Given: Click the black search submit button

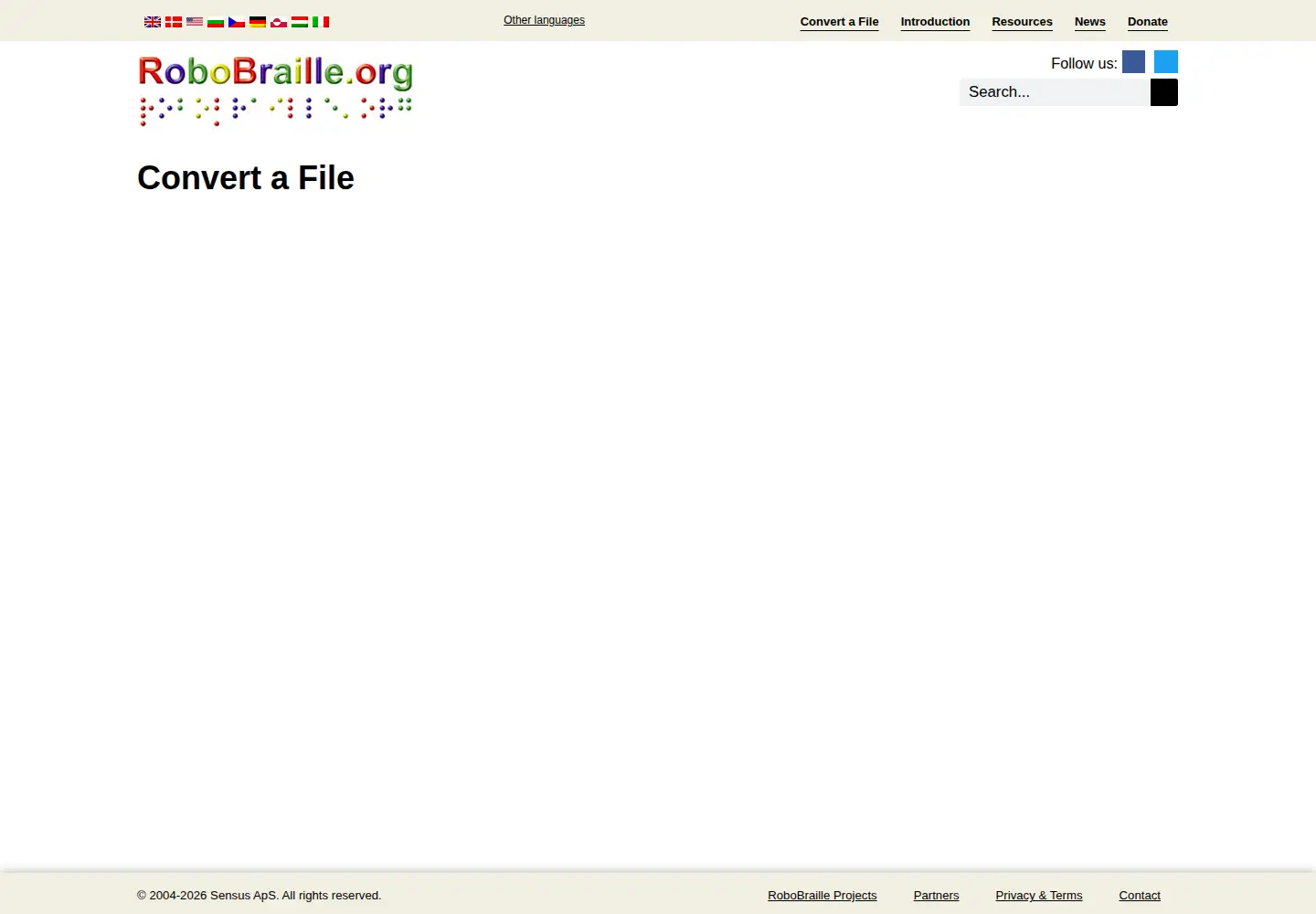Looking at the screenshot, I should (x=1164, y=92).
